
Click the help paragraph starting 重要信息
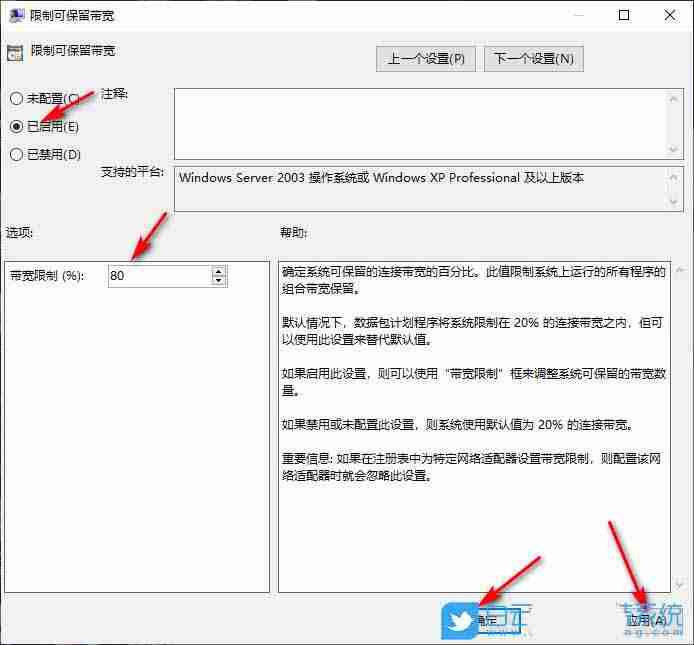(x=471, y=467)
